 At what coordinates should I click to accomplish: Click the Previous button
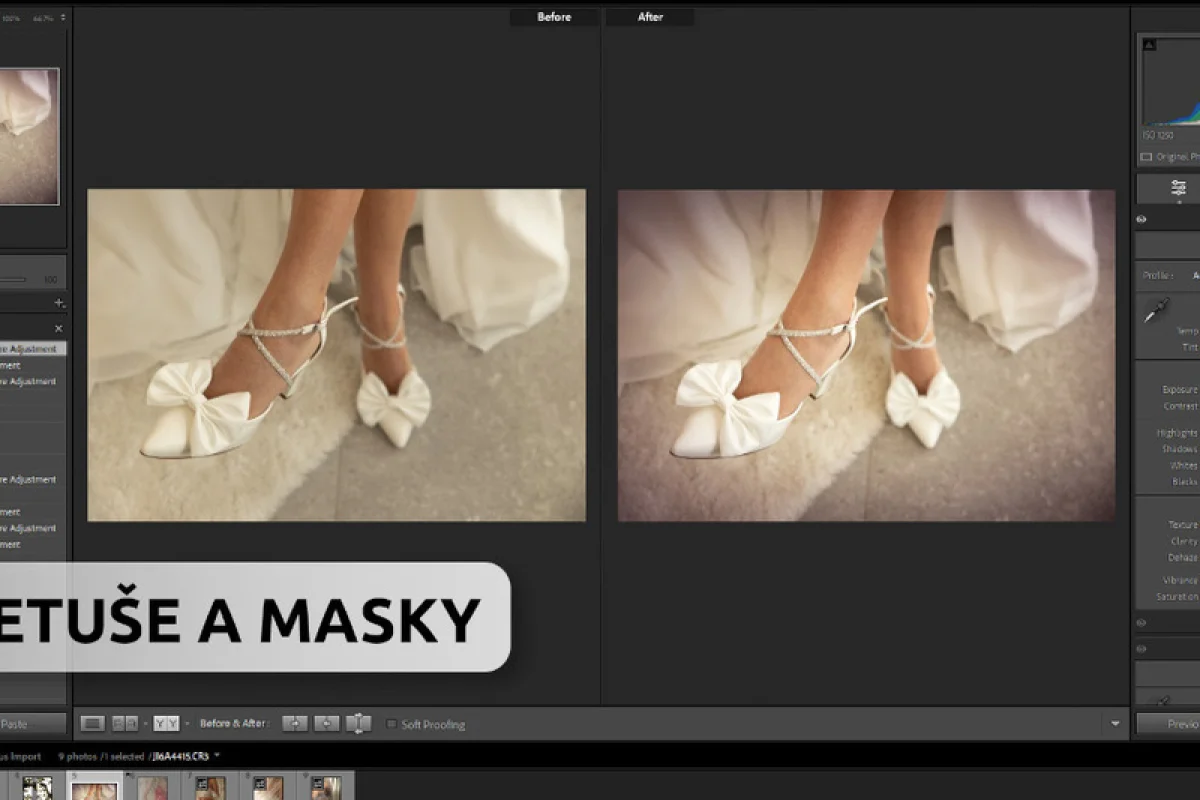click(1168, 724)
